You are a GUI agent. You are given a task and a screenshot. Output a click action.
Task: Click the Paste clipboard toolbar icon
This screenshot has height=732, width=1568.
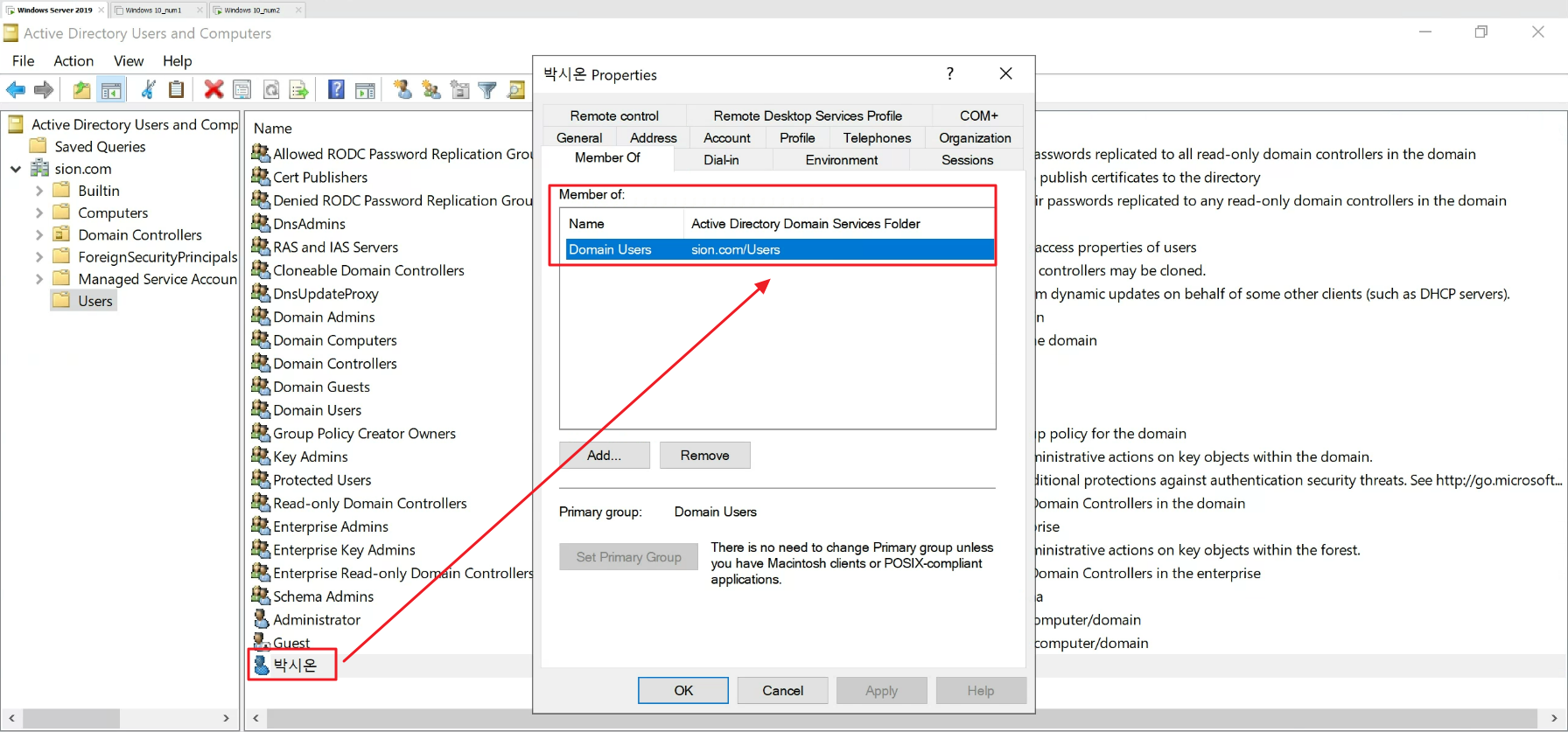[176, 89]
